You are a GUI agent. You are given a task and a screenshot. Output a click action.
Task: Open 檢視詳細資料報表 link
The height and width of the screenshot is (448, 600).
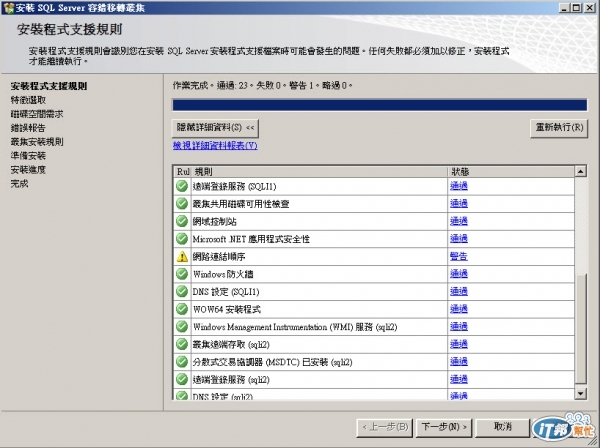click(215, 145)
